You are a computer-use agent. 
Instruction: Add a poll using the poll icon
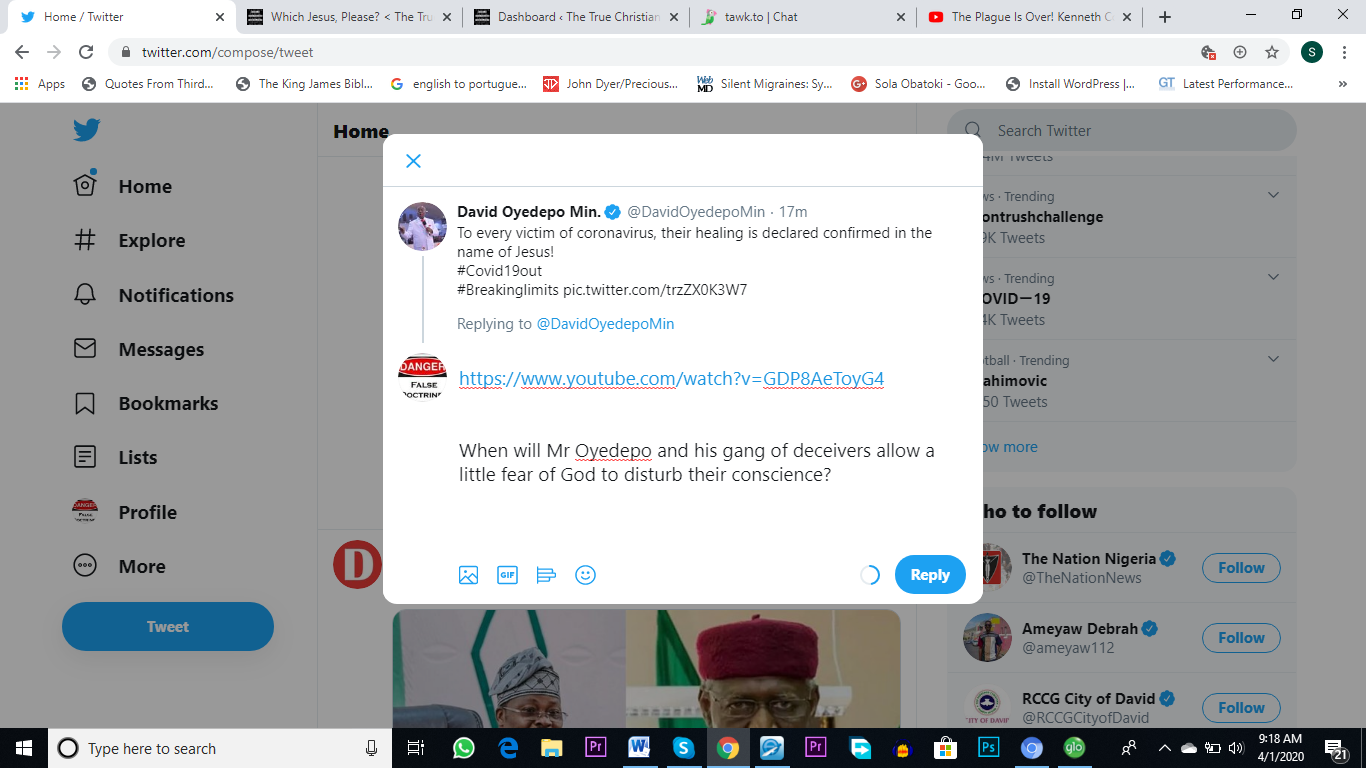point(546,575)
